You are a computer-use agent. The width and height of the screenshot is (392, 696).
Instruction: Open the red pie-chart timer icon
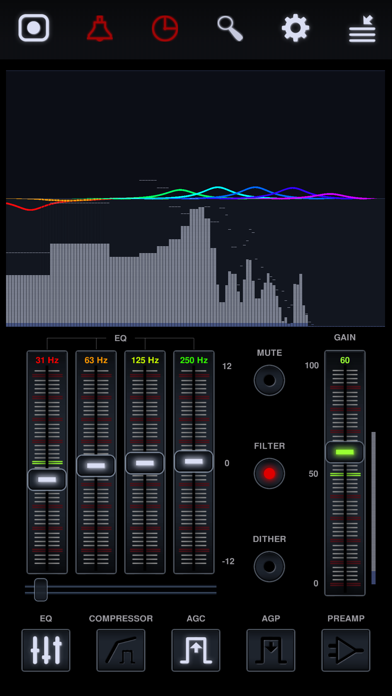(x=165, y=28)
